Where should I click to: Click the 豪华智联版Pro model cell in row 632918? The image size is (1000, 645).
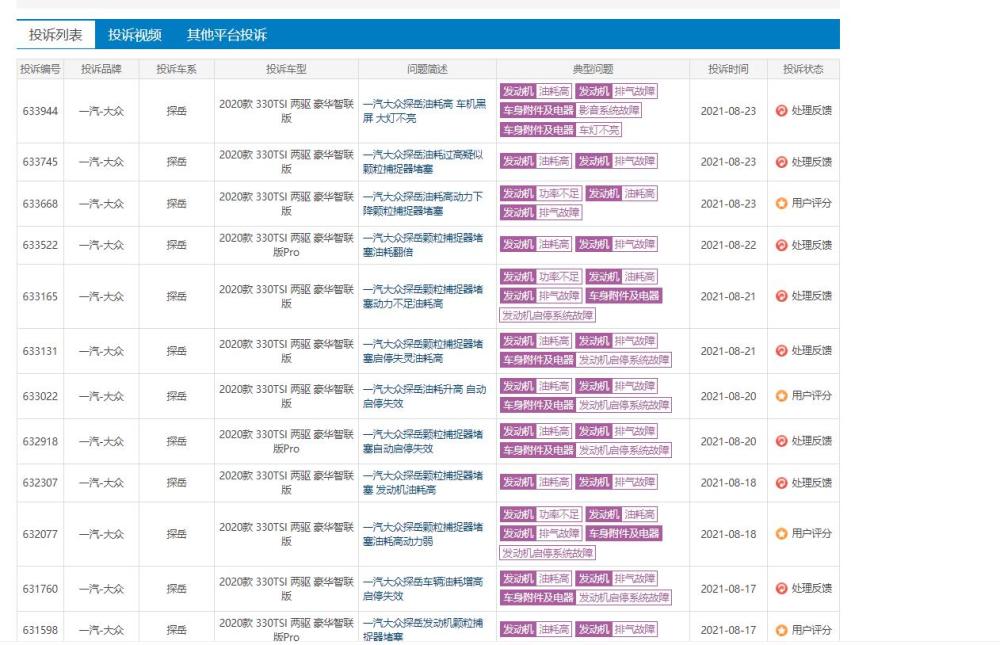click(286, 441)
